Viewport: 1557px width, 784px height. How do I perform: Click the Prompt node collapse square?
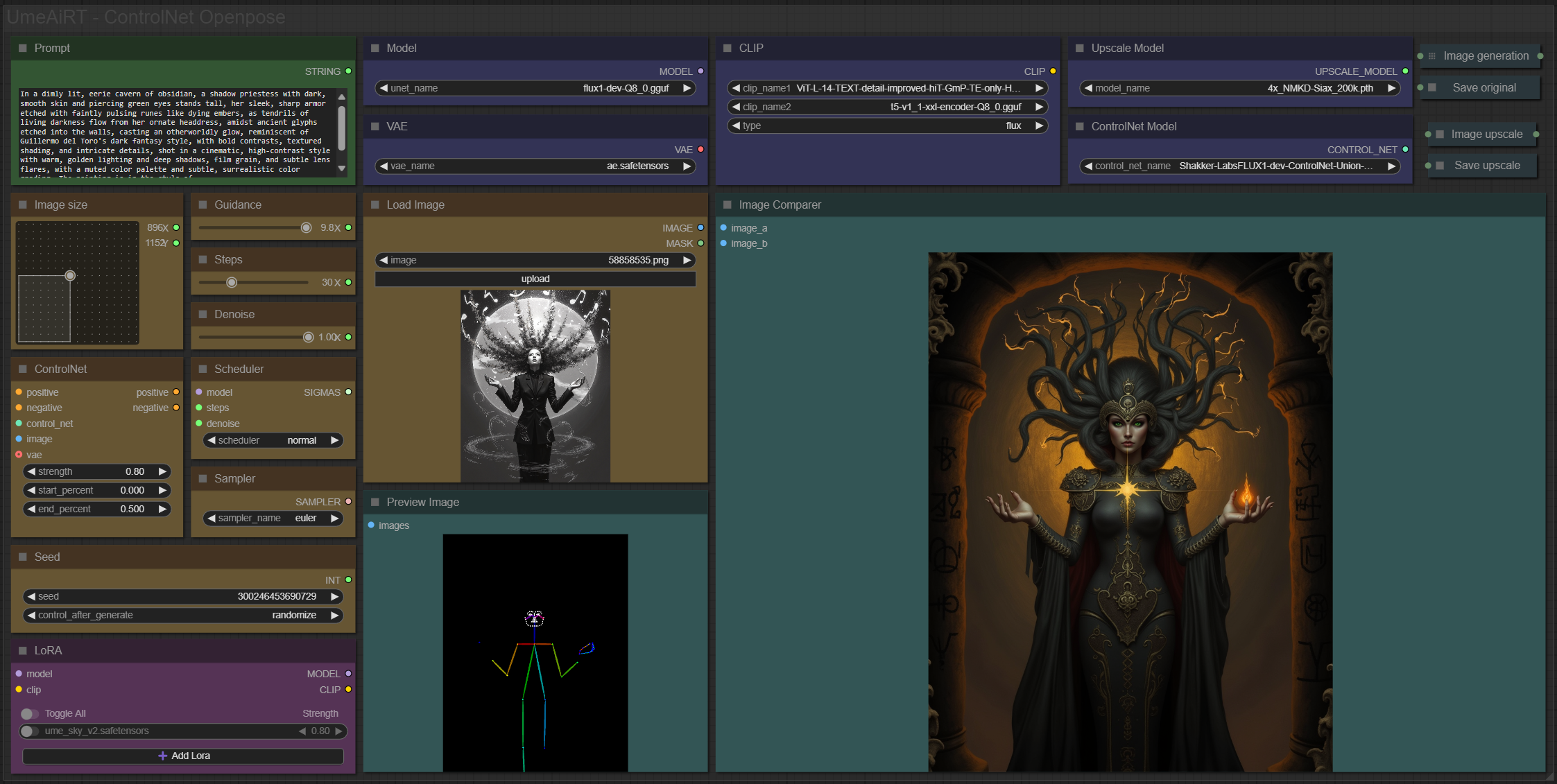point(23,48)
